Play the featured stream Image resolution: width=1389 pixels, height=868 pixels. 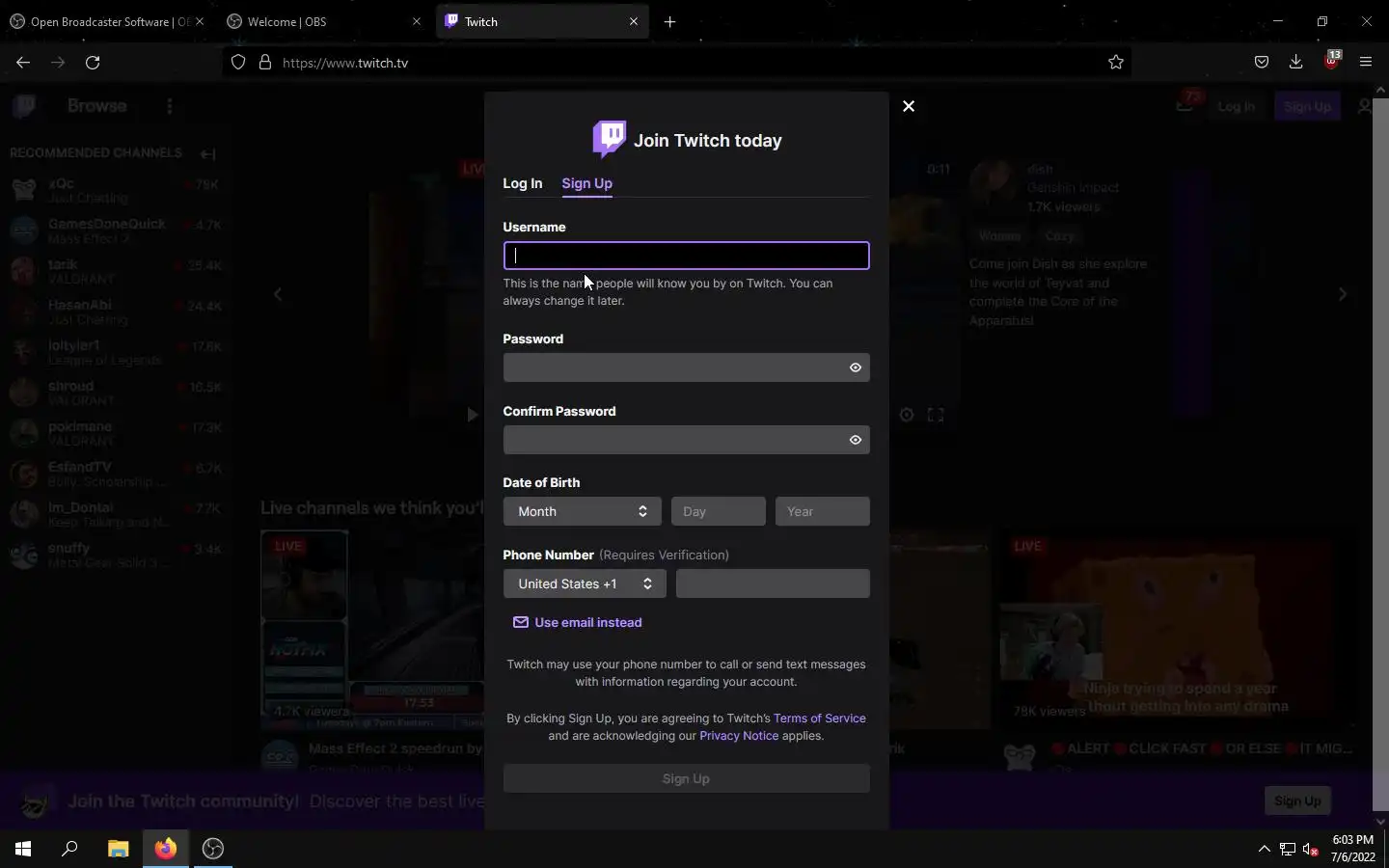point(472,415)
